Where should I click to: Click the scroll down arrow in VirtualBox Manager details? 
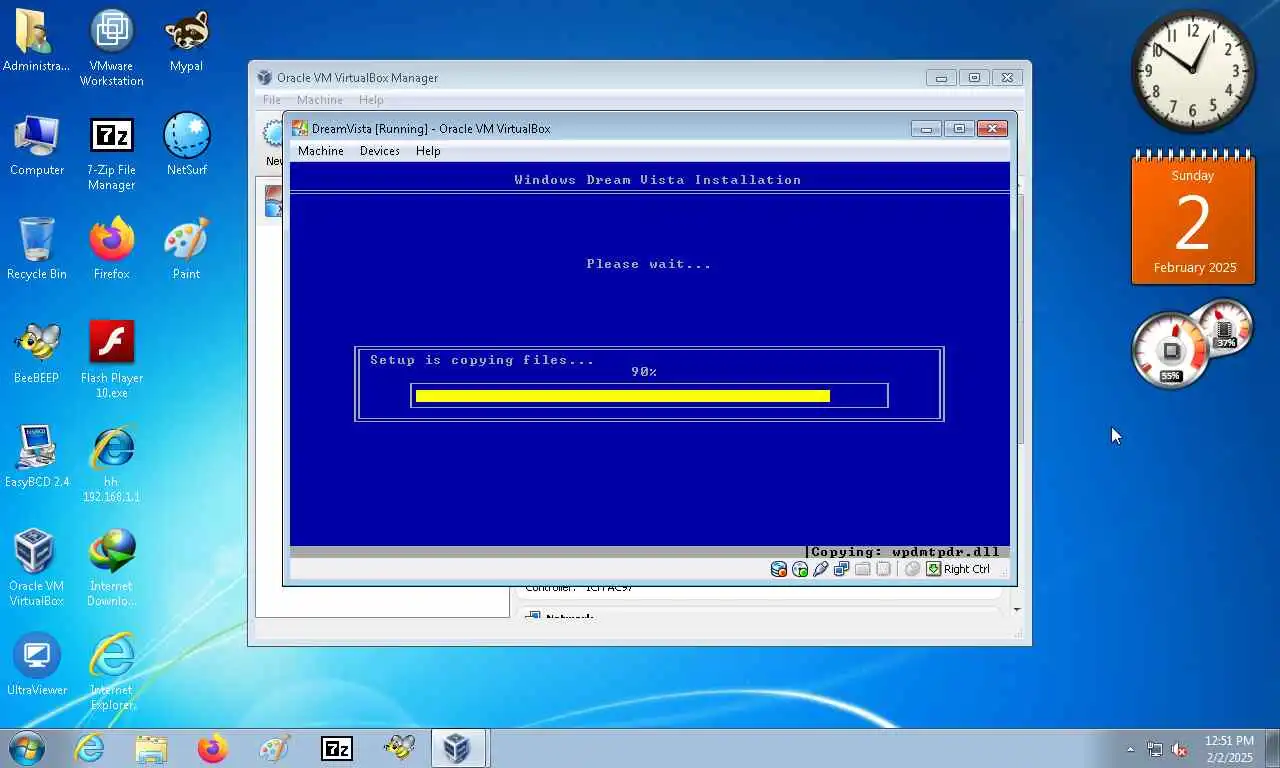click(x=1017, y=610)
